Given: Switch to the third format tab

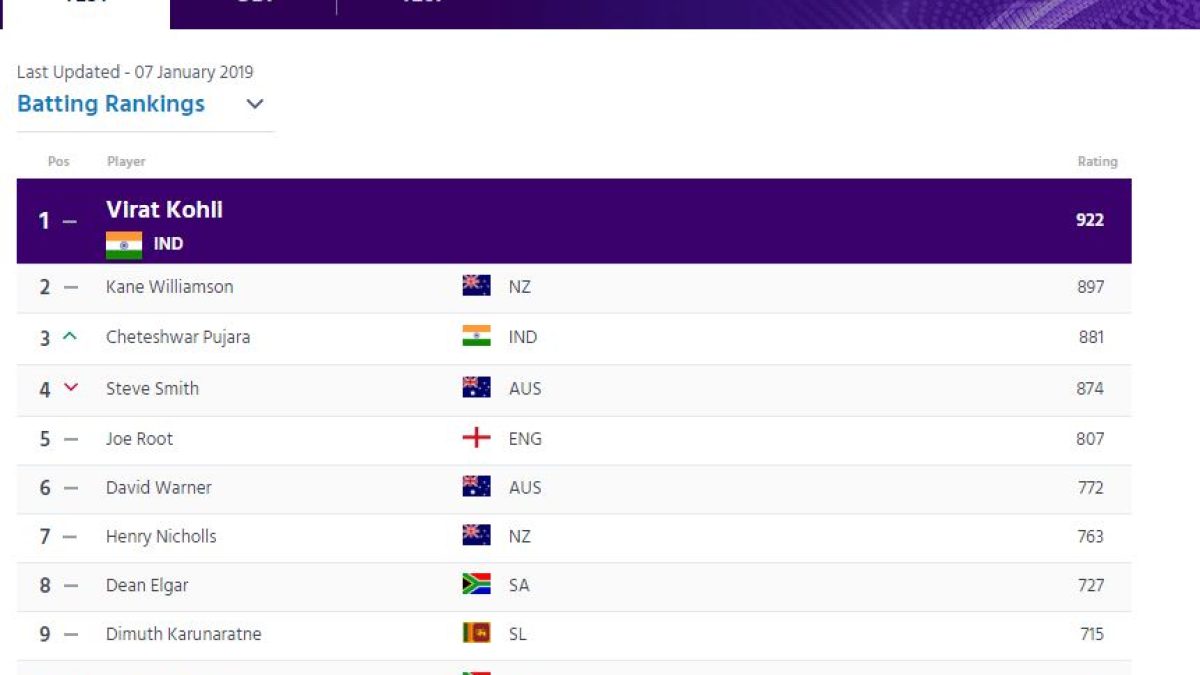Looking at the screenshot, I should [420, 10].
